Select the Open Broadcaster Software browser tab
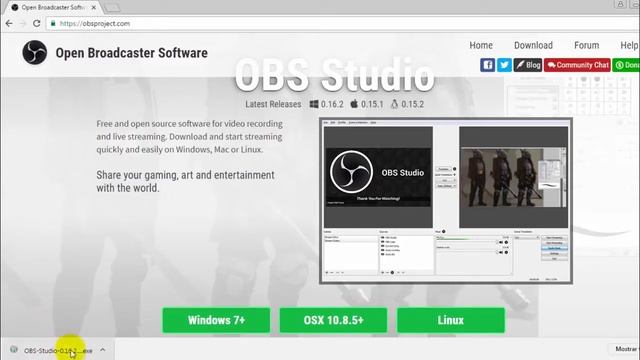Image resolution: width=640 pixels, height=360 pixels. click(53, 7)
